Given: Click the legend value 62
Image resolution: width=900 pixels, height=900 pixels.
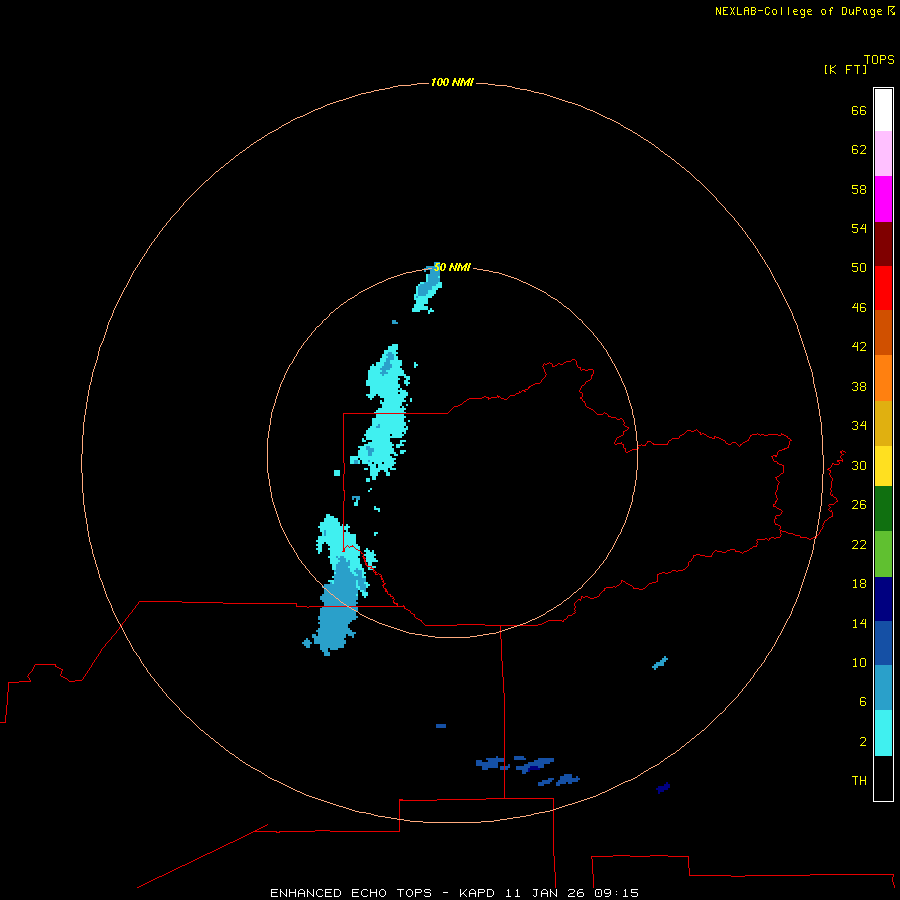Looking at the screenshot, I should tap(859, 150).
